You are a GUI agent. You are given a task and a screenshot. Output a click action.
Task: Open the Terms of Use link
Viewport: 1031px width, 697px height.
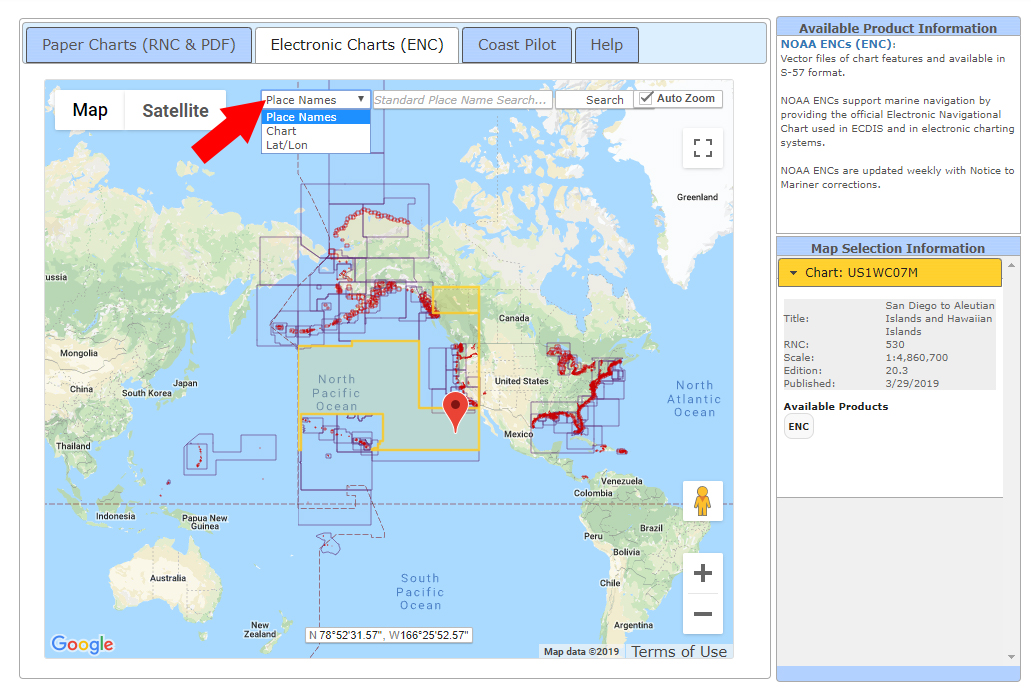click(679, 652)
